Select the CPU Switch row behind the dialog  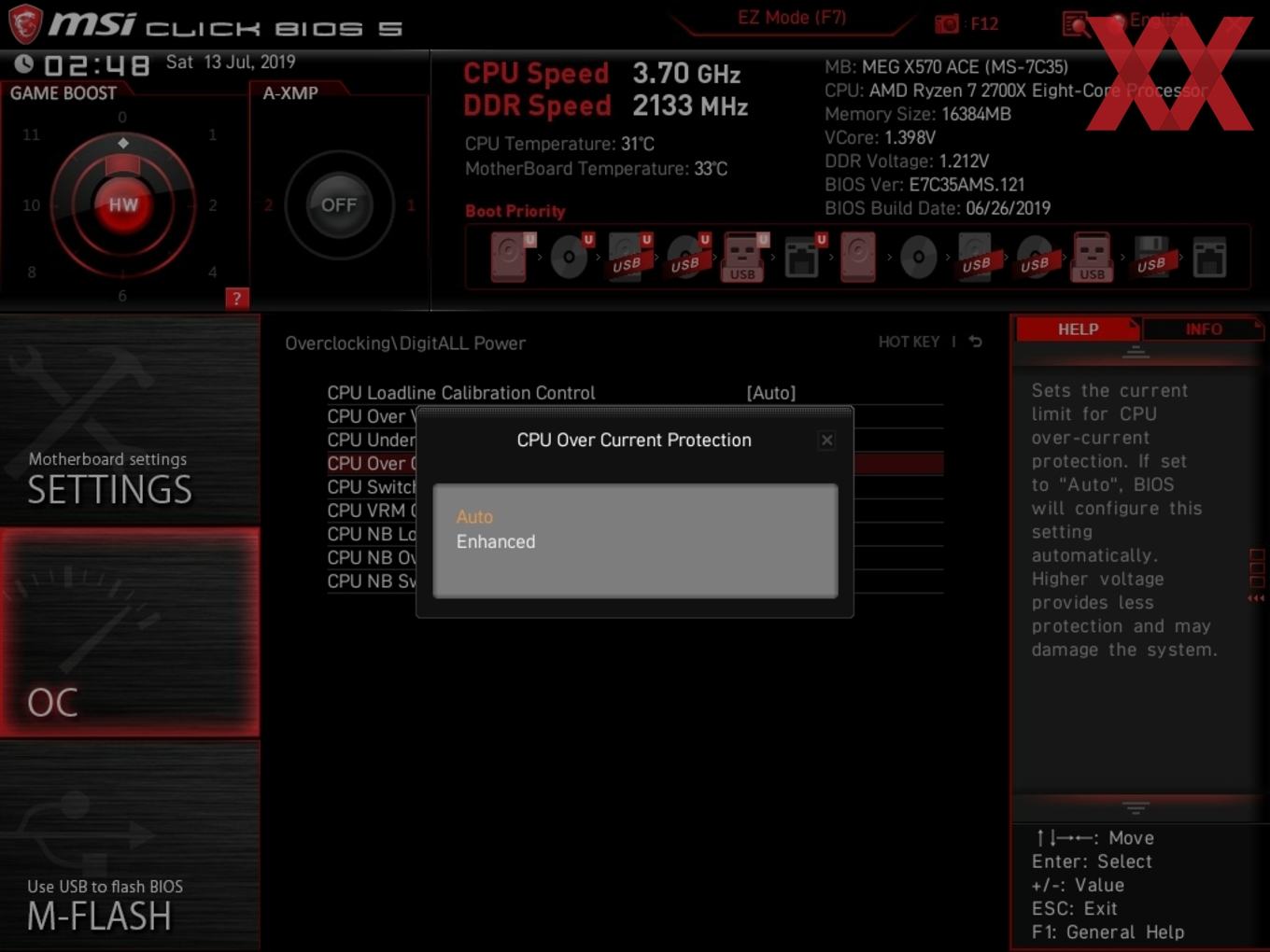[371, 487]
